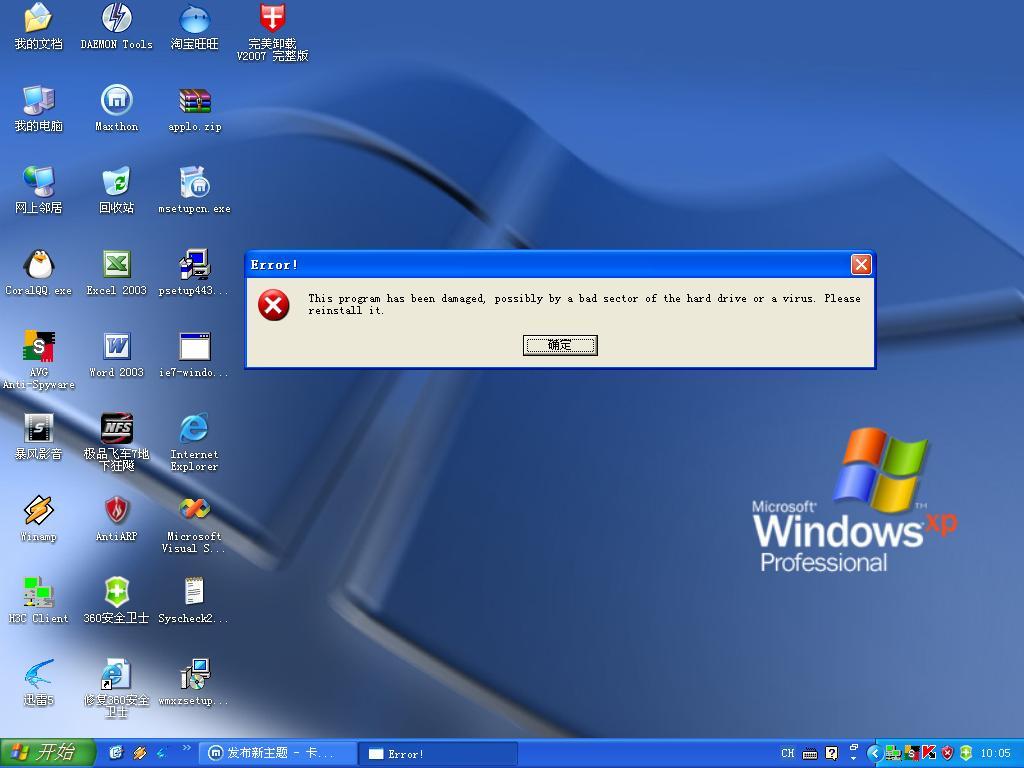Image resolution: width=1024 pixels, height=768 pixels.
Task: Click the Kaspersky tray icon
Action: click(929, 753)
